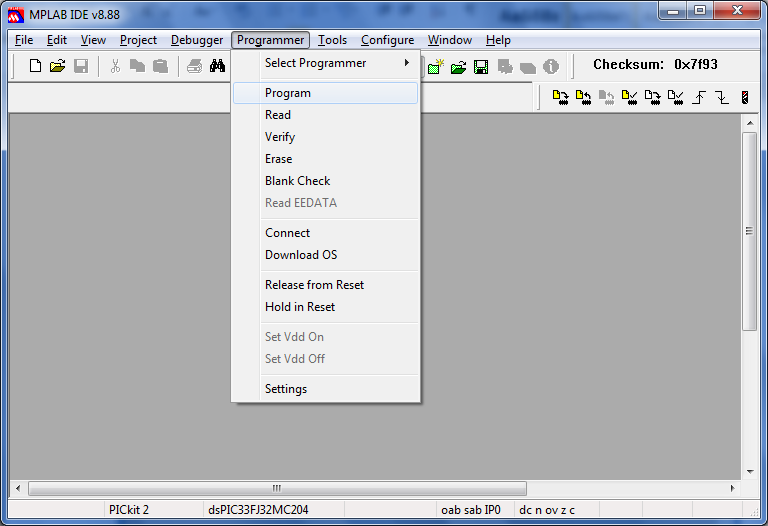Open the File menu
The height and width of the screenshot is (526, 768).
(x=24, y=40)
